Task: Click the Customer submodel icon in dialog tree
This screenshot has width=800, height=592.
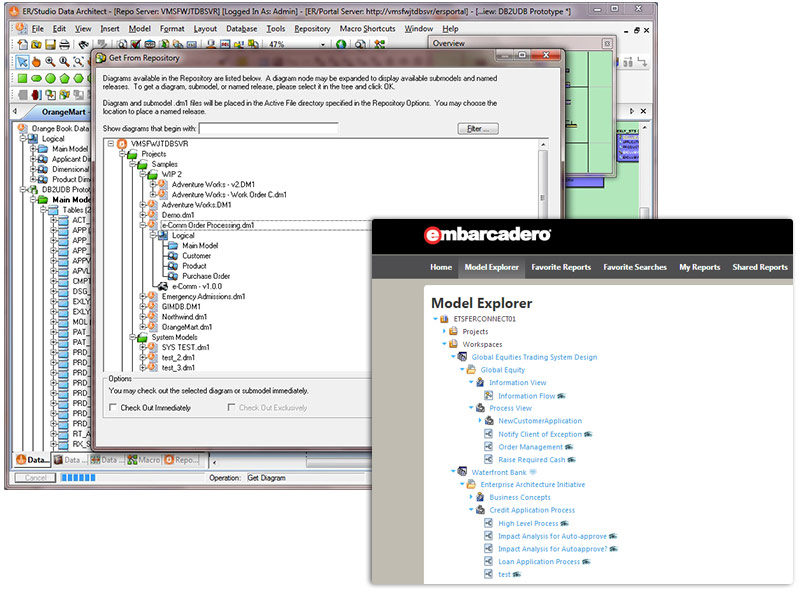Action: click(173, 256)
